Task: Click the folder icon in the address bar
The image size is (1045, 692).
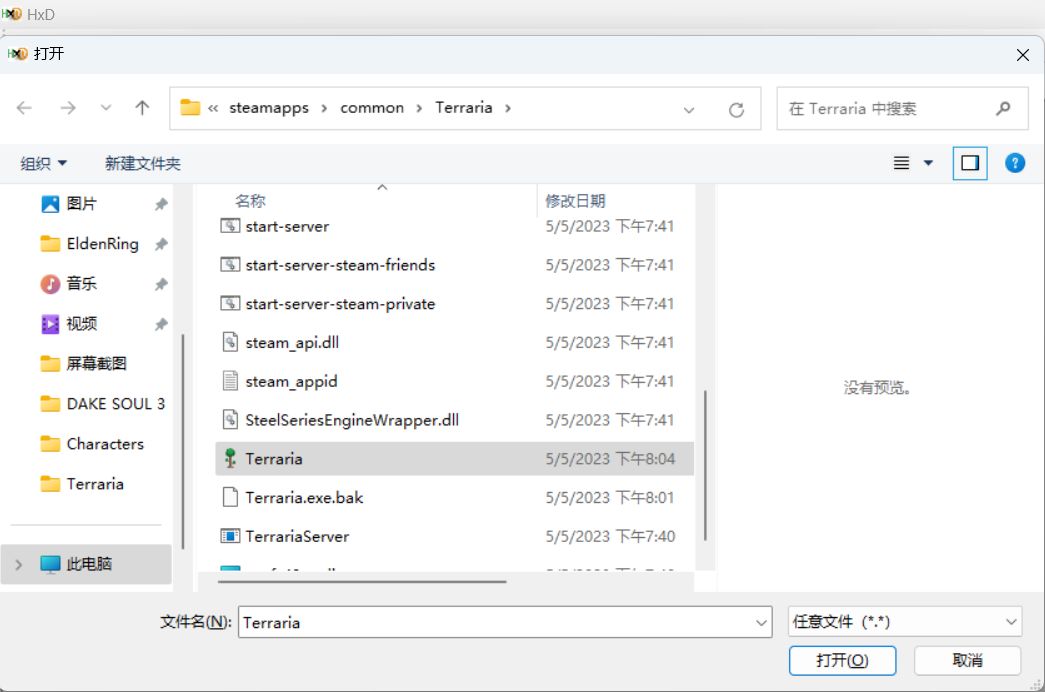Action: (x=190, y=107)
